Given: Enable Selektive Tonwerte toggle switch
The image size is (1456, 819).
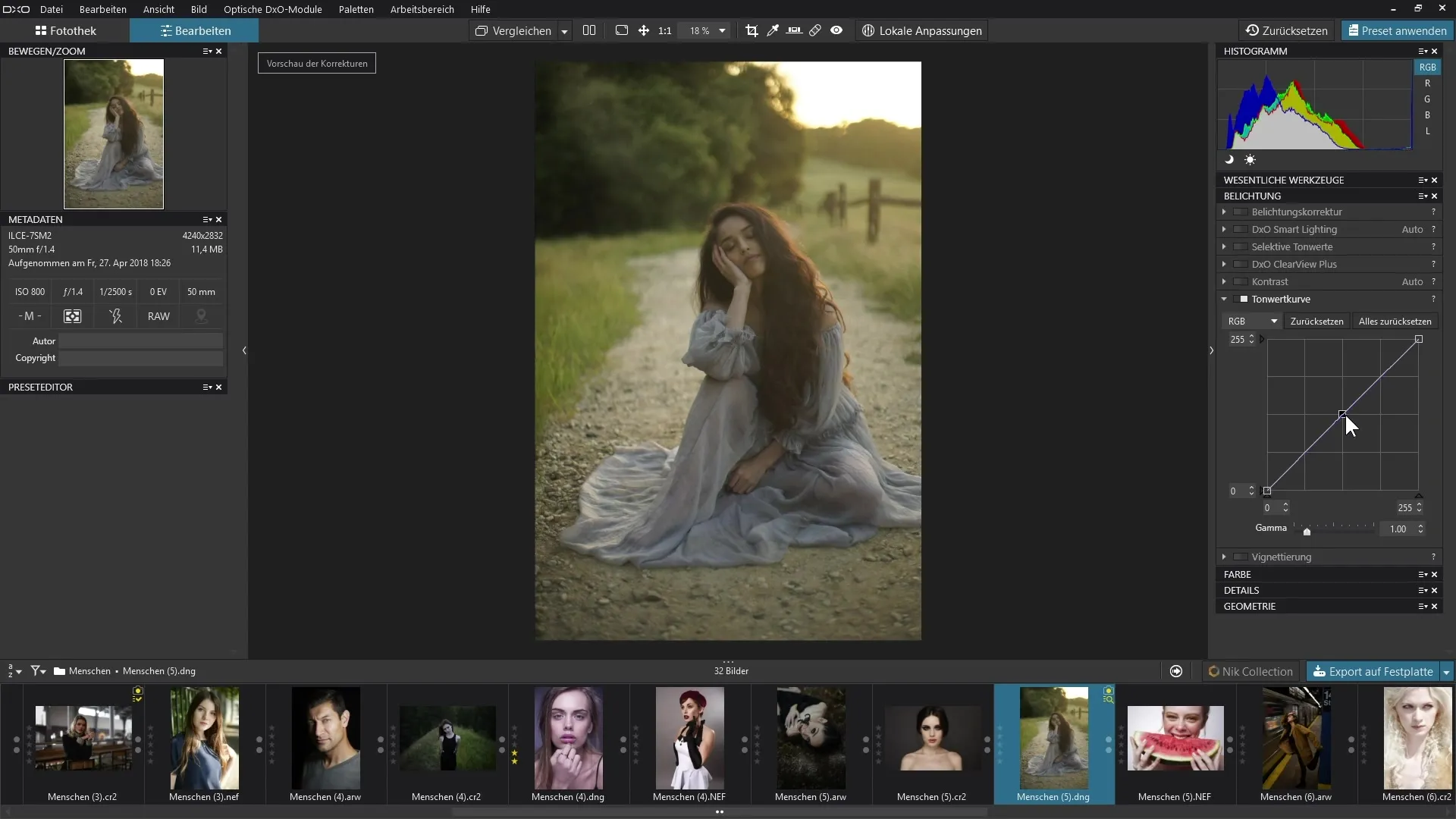Looking at the screenshot, I should (x=1241, y=246).
